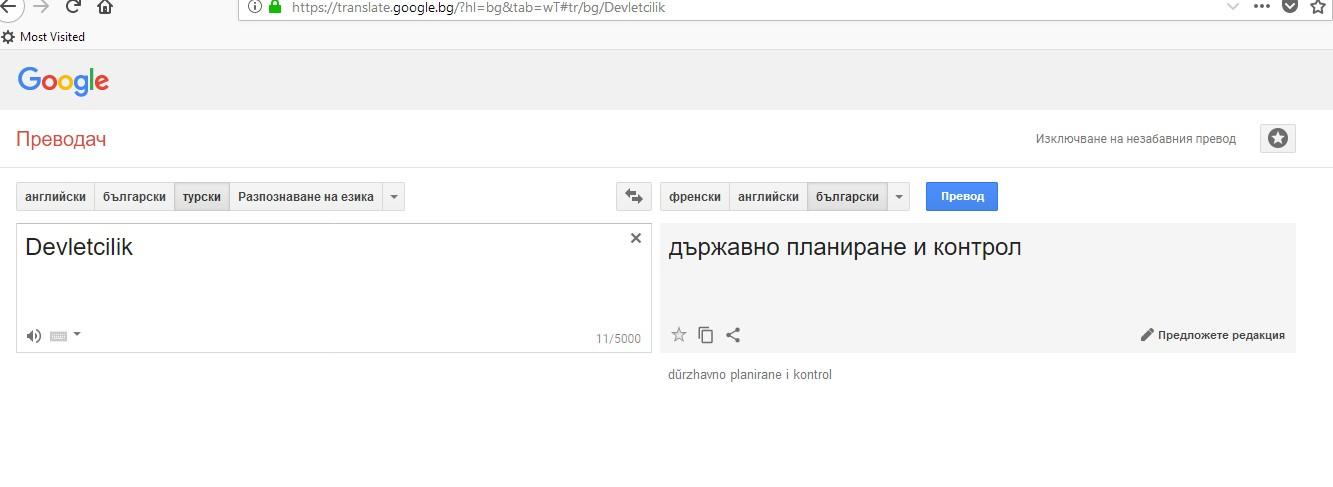This screenshot has width=1333, height=487.
Task: Share the translation
Action: [x=733, y=335]
